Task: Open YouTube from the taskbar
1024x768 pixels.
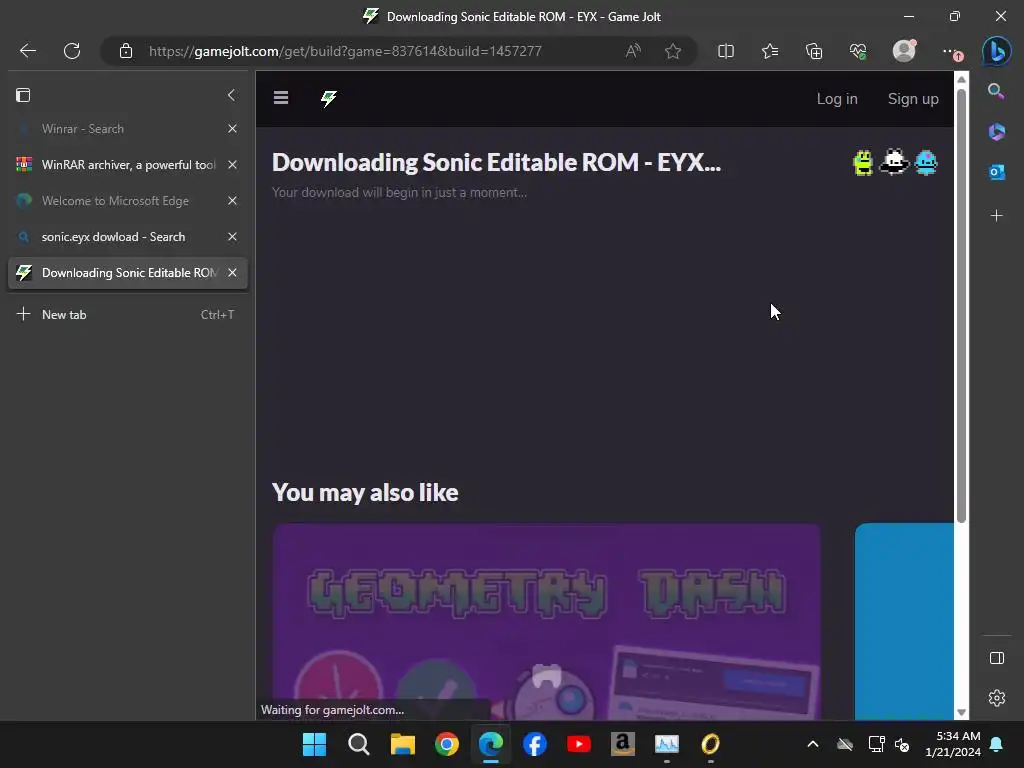Action: click(x=579, y=744)
